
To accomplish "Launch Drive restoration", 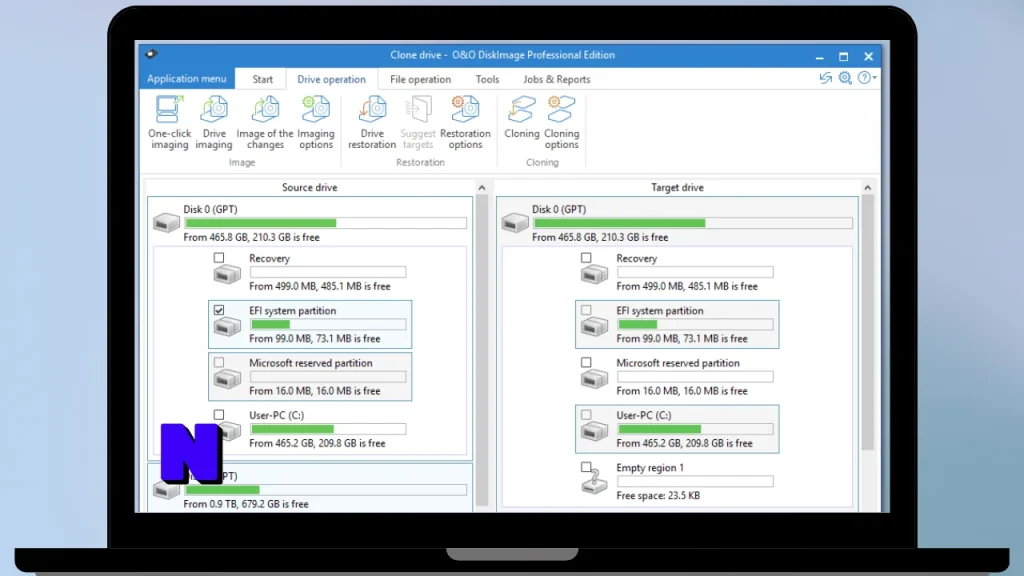I will [372, 122].
